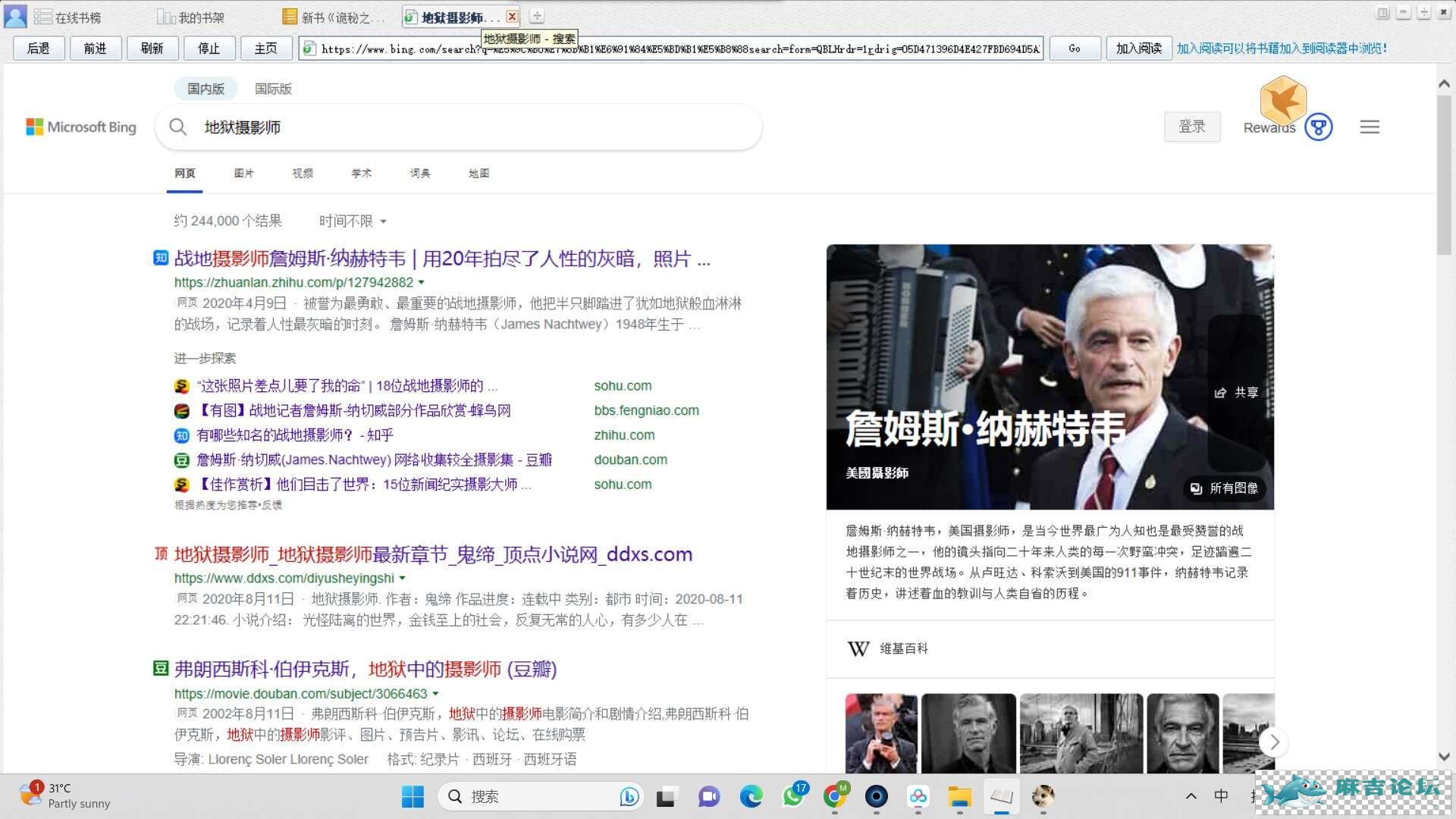Switch to the 新书《诡秘之... tab

click(333, 17)
